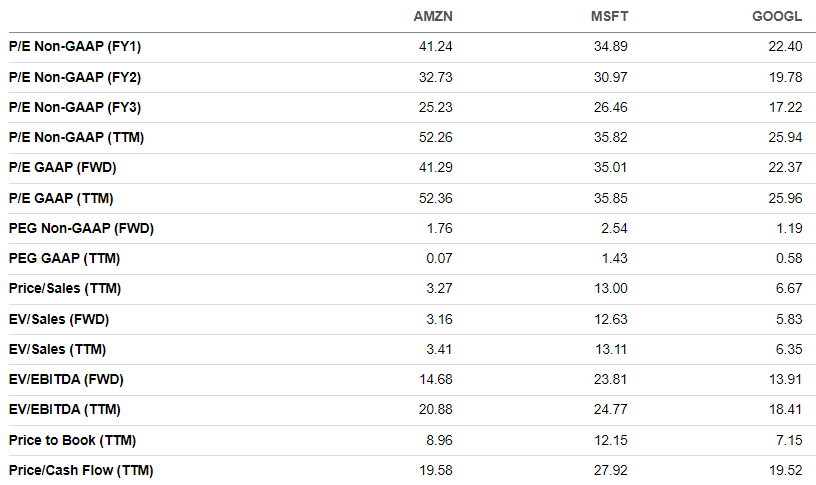Select the EV/EBITDA (FWD) row label
The image size is (816, 485).
pyautogui.click(x=66, y=380)
